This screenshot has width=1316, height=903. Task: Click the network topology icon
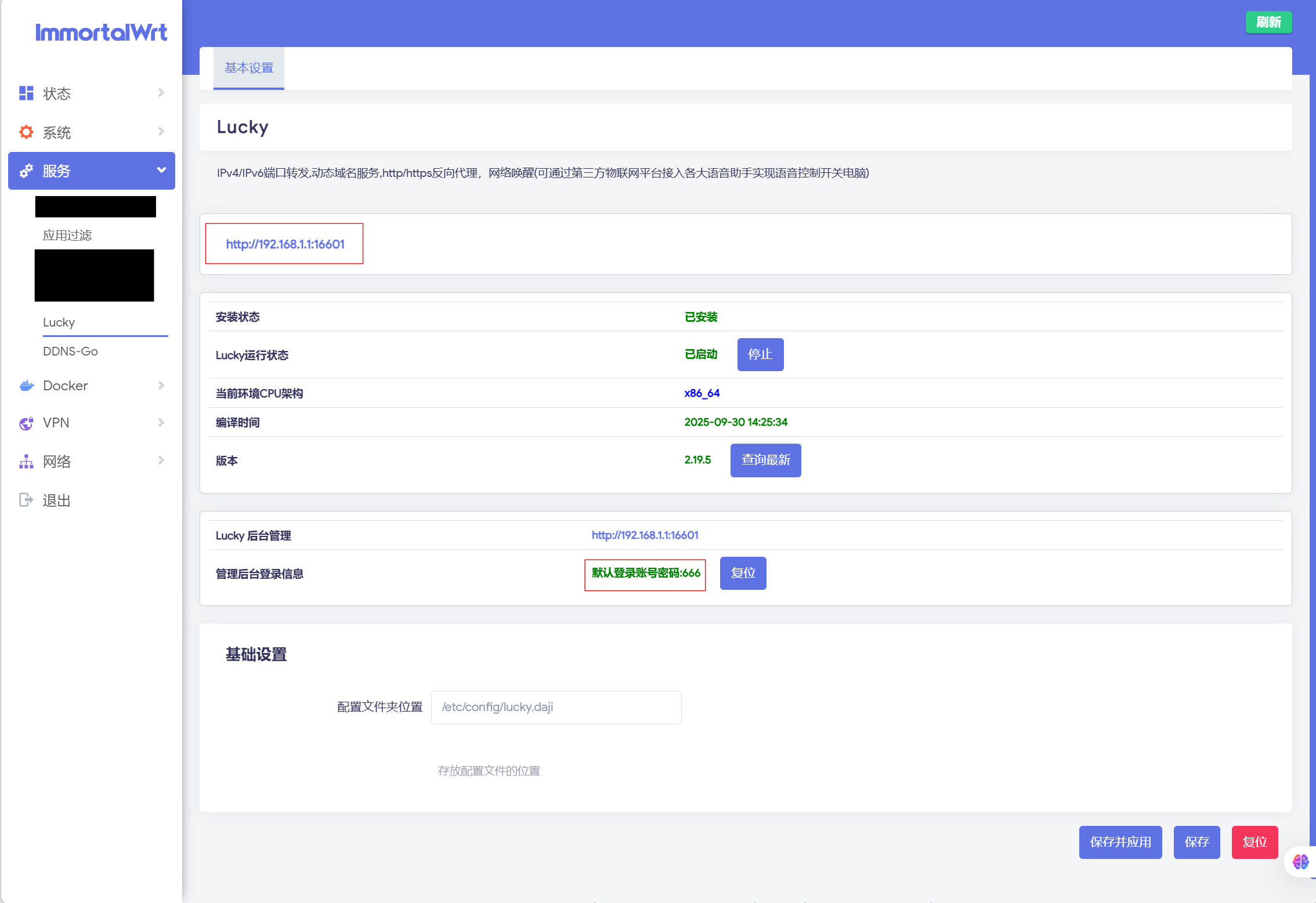[26, 462]
